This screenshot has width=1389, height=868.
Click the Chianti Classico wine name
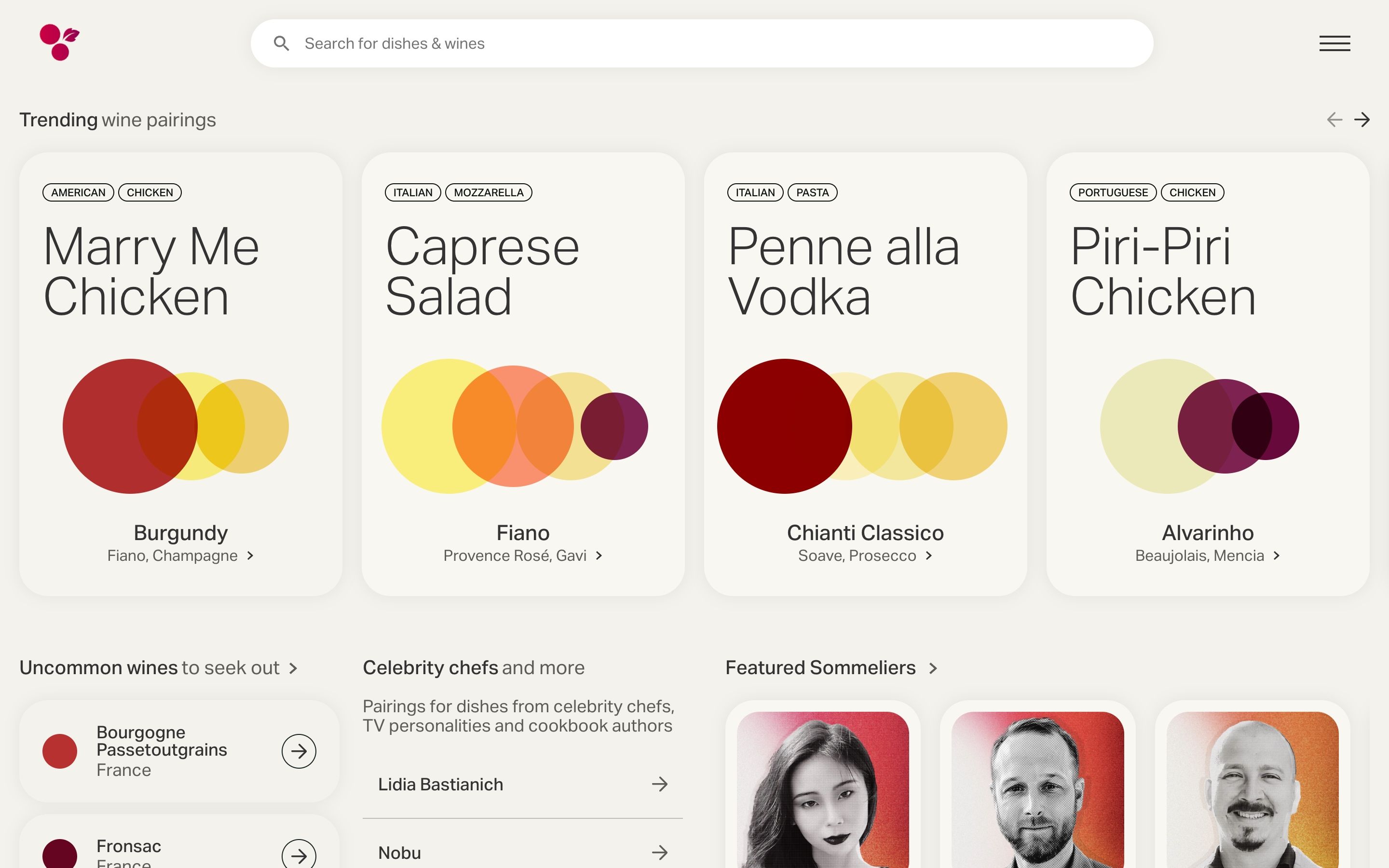(865, 533)
